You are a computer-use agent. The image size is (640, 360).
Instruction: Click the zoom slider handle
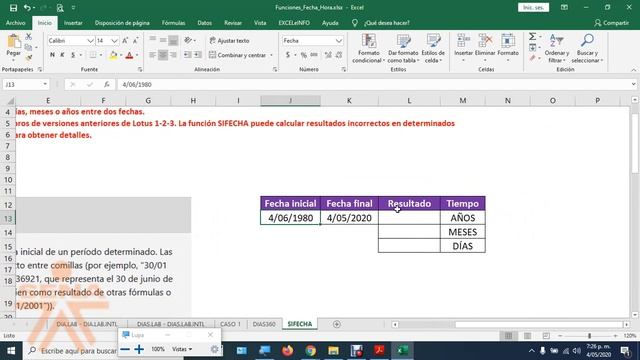click(589, 336)
